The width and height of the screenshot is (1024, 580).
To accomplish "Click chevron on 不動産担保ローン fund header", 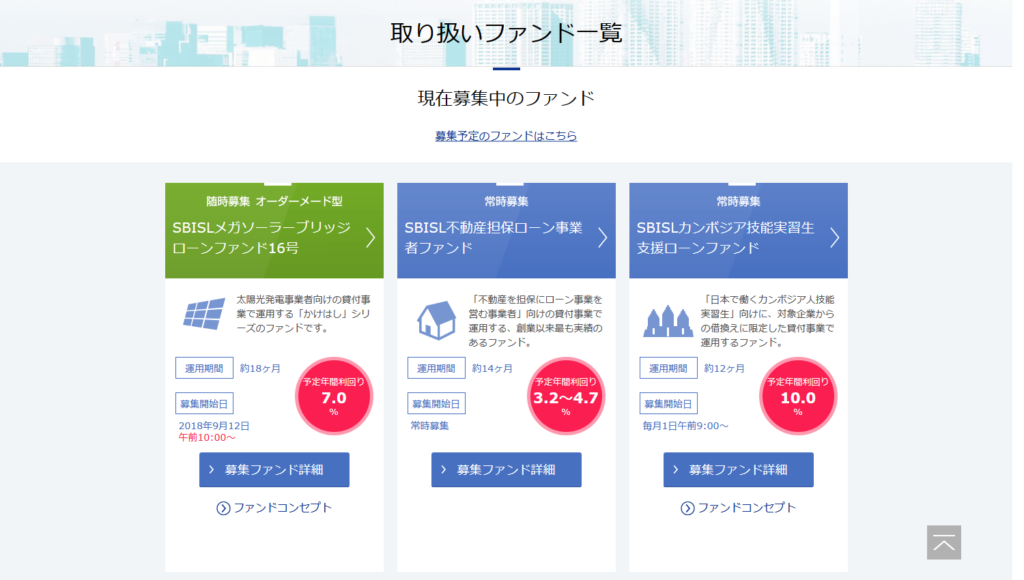I will [602, 238].
